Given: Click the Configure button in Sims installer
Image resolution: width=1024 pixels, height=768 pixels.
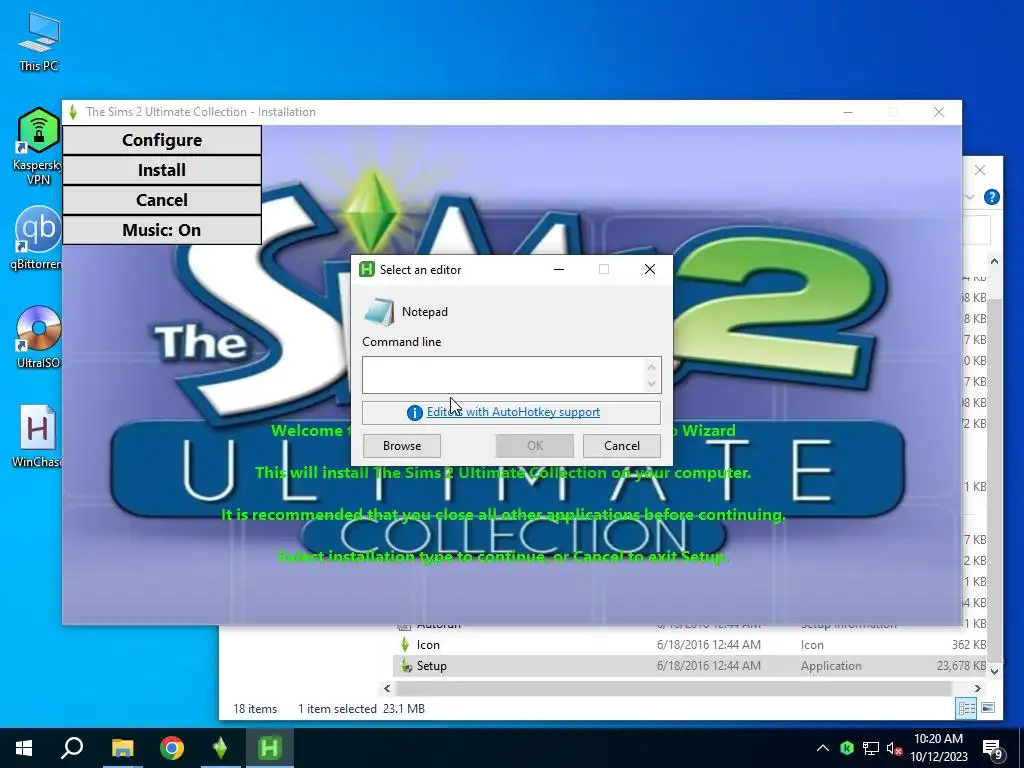Looking at the screenshot, I should (162, 140).
